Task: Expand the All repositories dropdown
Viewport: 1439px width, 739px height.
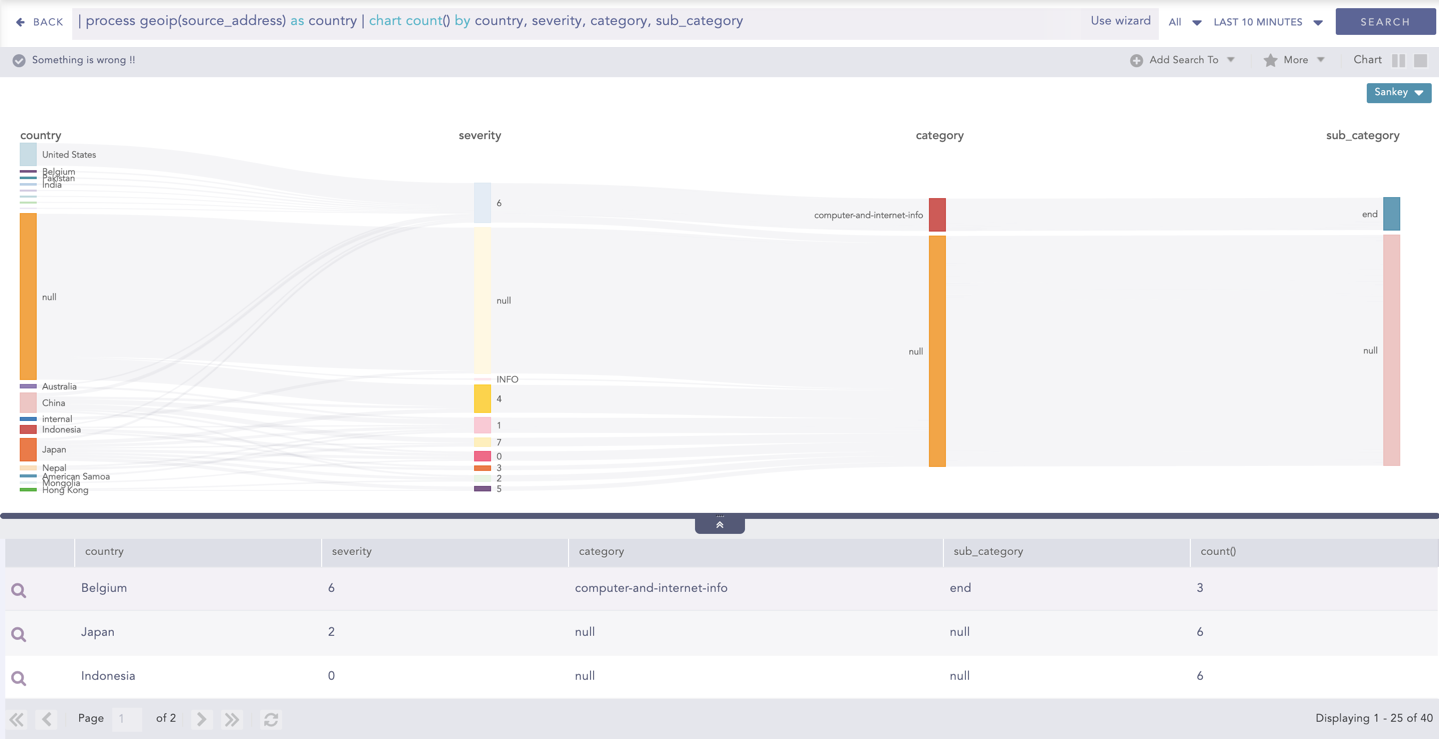Action: pos(1184,22)
